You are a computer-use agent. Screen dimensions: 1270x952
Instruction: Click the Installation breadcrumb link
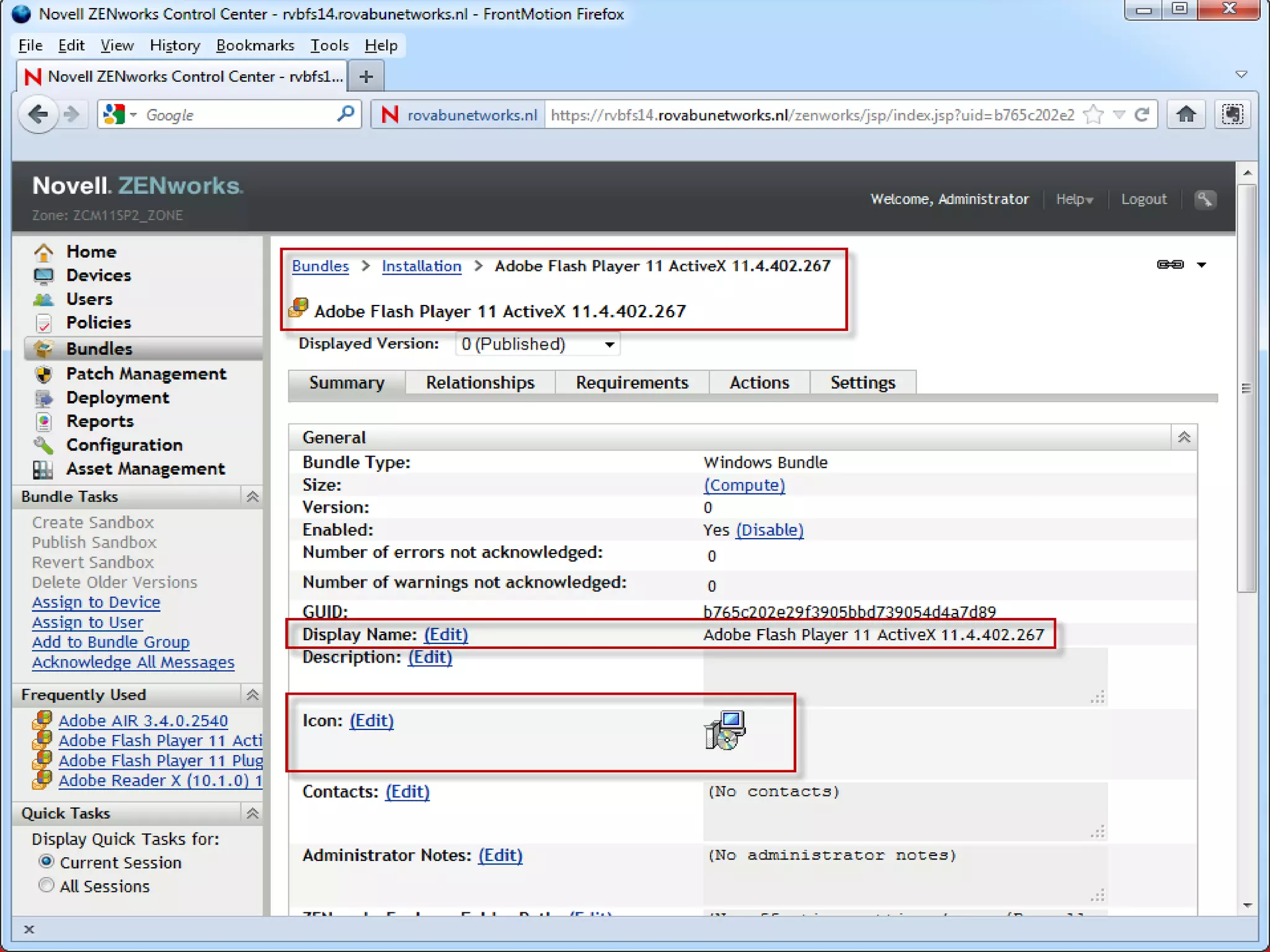(x=421, y=266)
